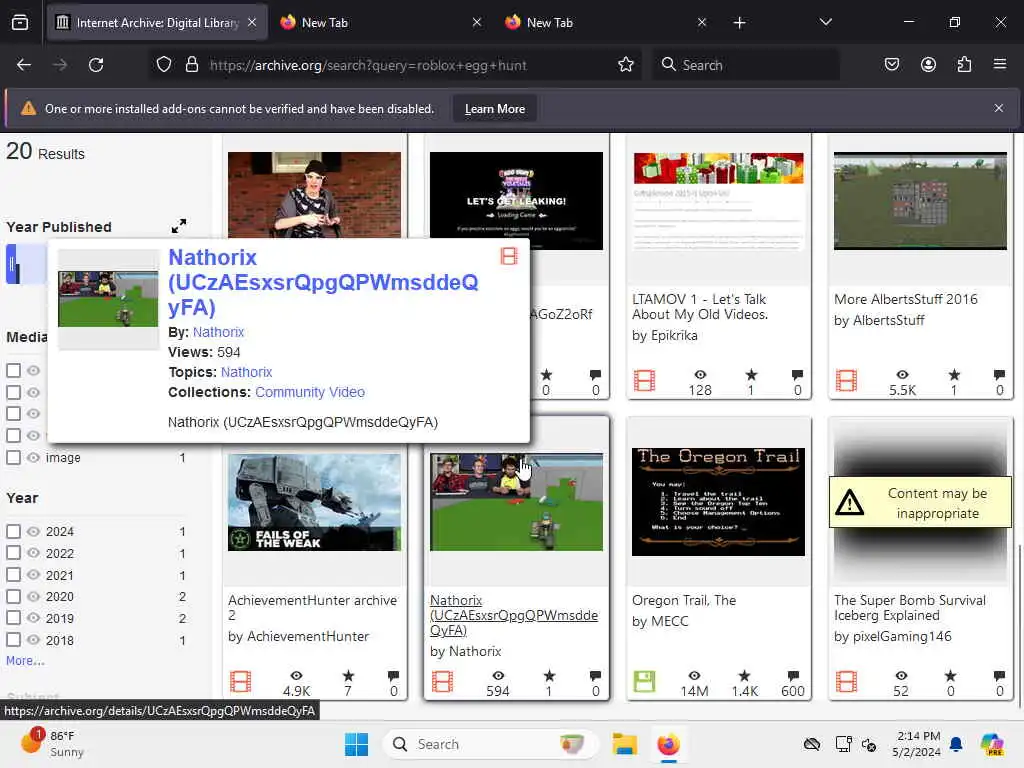Click the page vertical scrollbar
This screenshot has height=768, width=1024.
pyautogui.click(x=1019, y=624)
